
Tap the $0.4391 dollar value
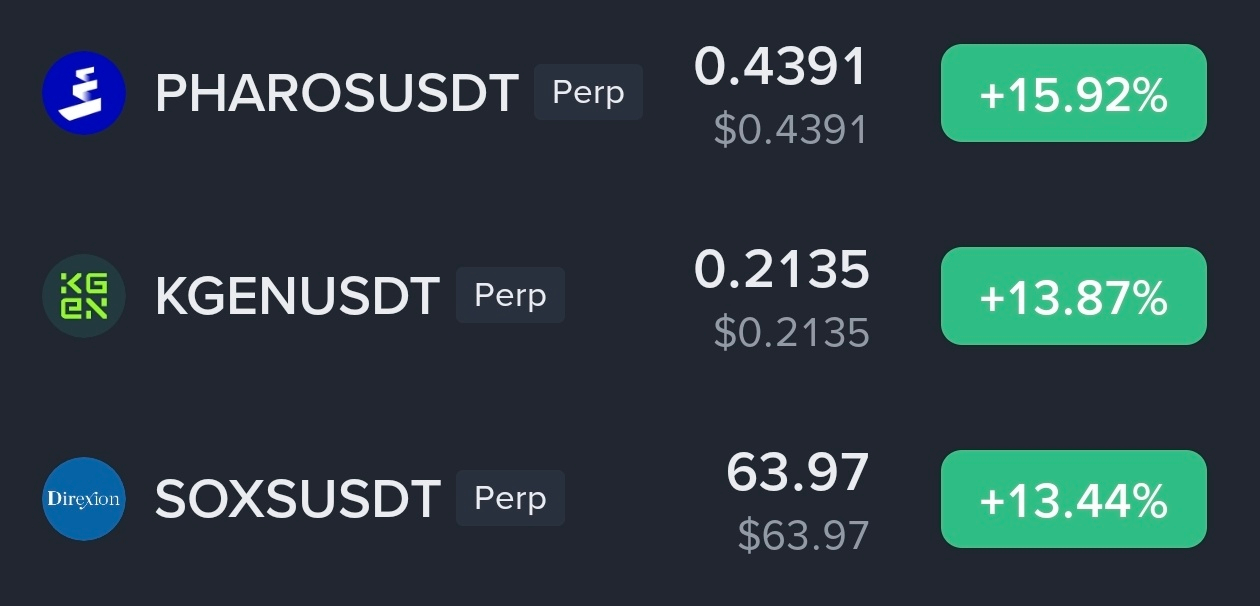[x=791, y=130]
